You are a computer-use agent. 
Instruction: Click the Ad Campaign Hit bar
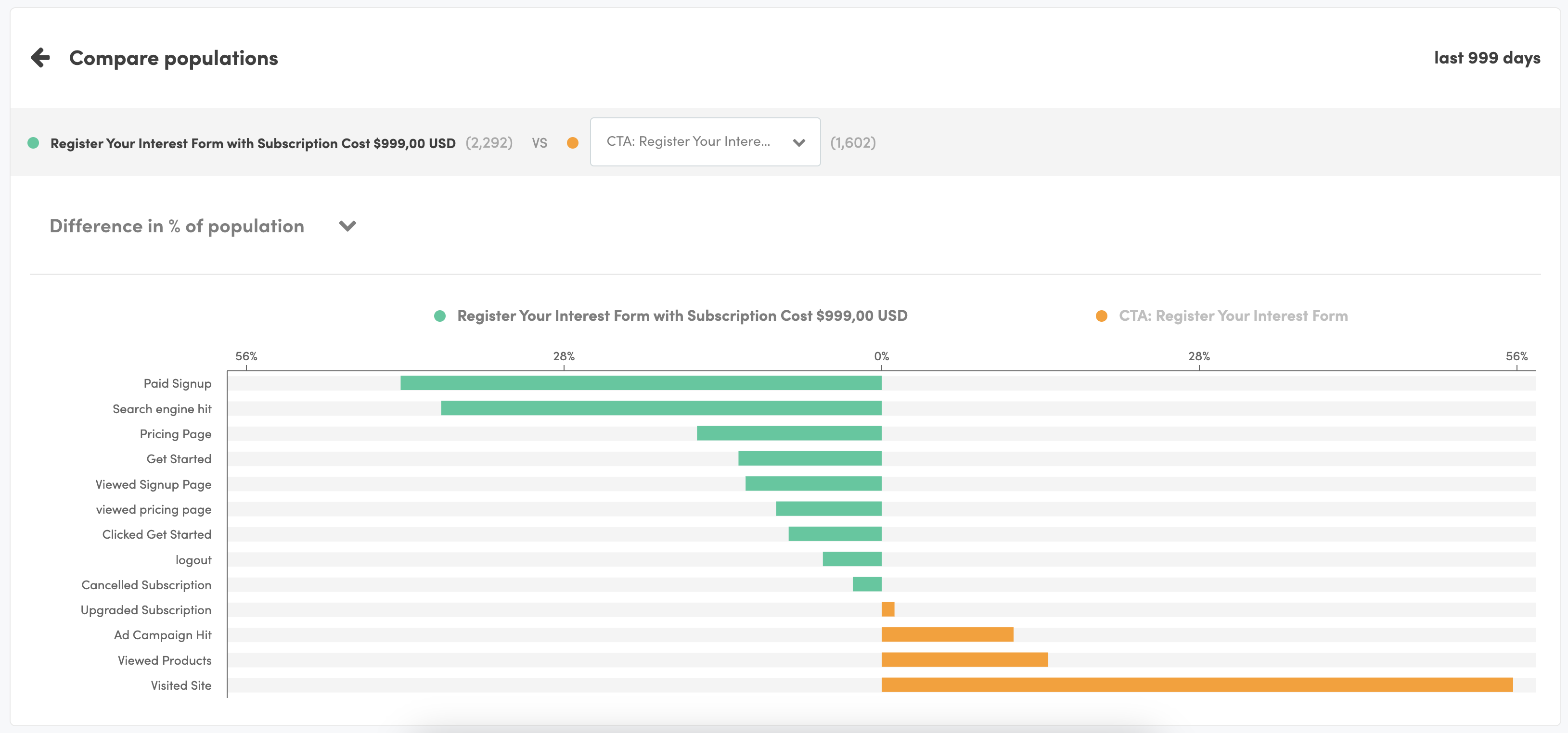pyautogui.click(x=947, y=634)
